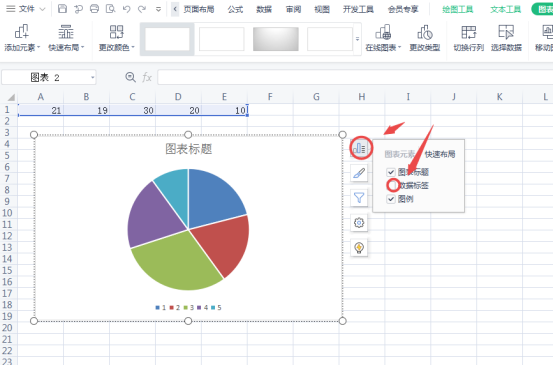Click cell C1 containing 30
554x365 pixels.
pyautogui.click(x=132, y=110)
